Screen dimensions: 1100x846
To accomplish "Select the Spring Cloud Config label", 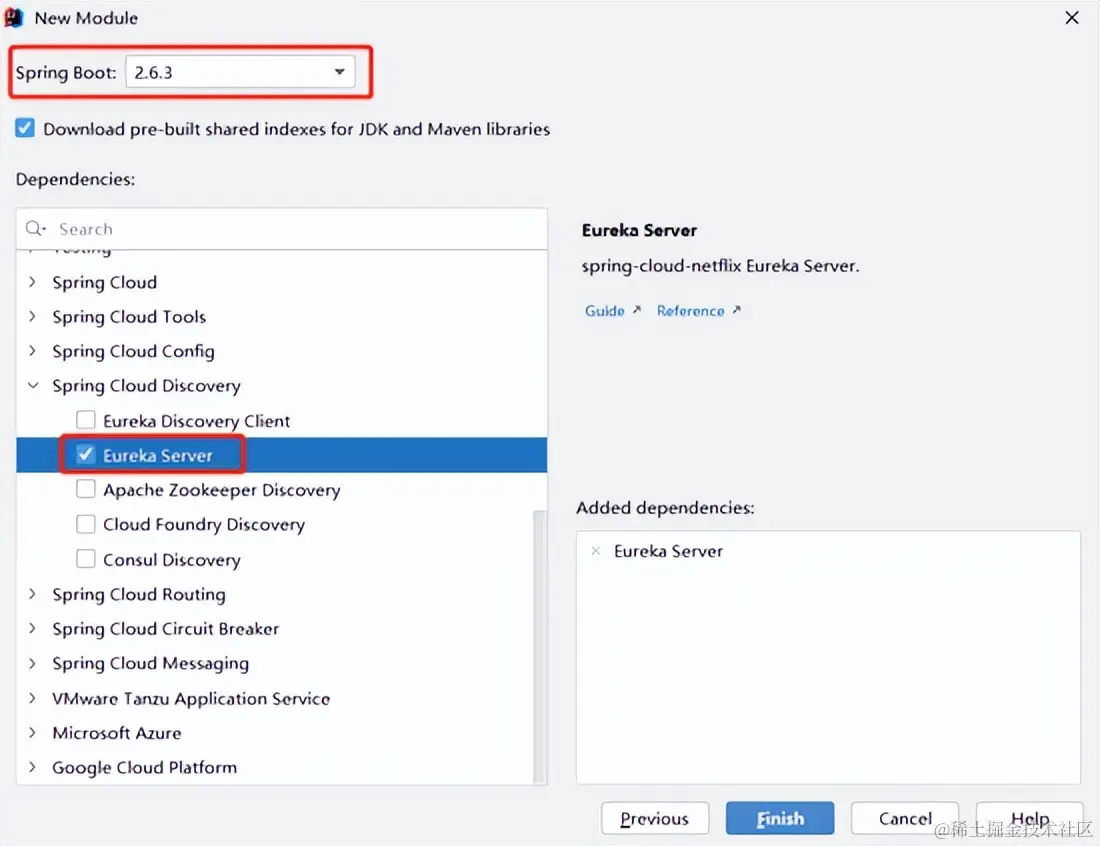I will 133,351.
